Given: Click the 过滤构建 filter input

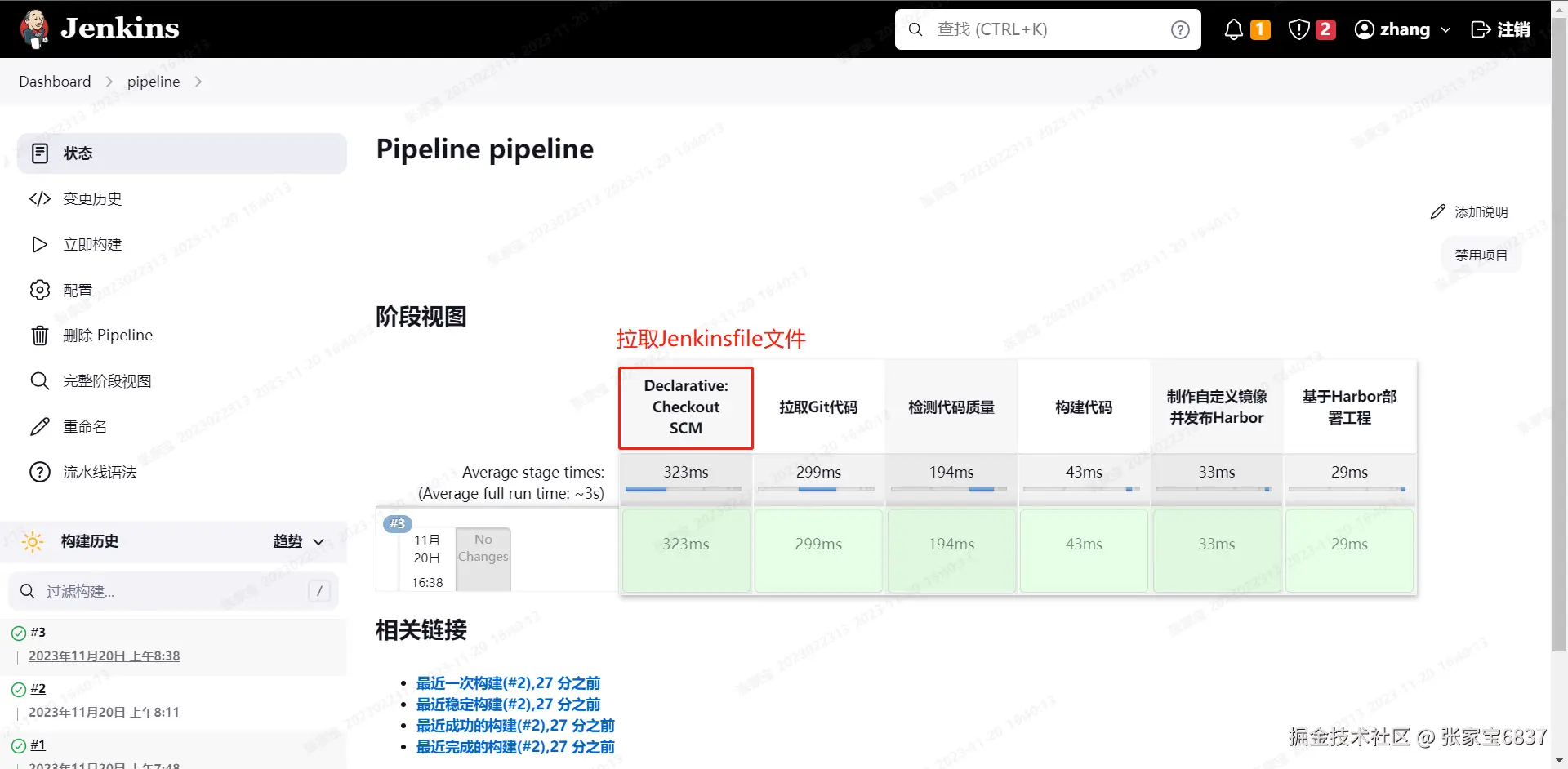Looking at the screenshot, I should pos(174,591).
